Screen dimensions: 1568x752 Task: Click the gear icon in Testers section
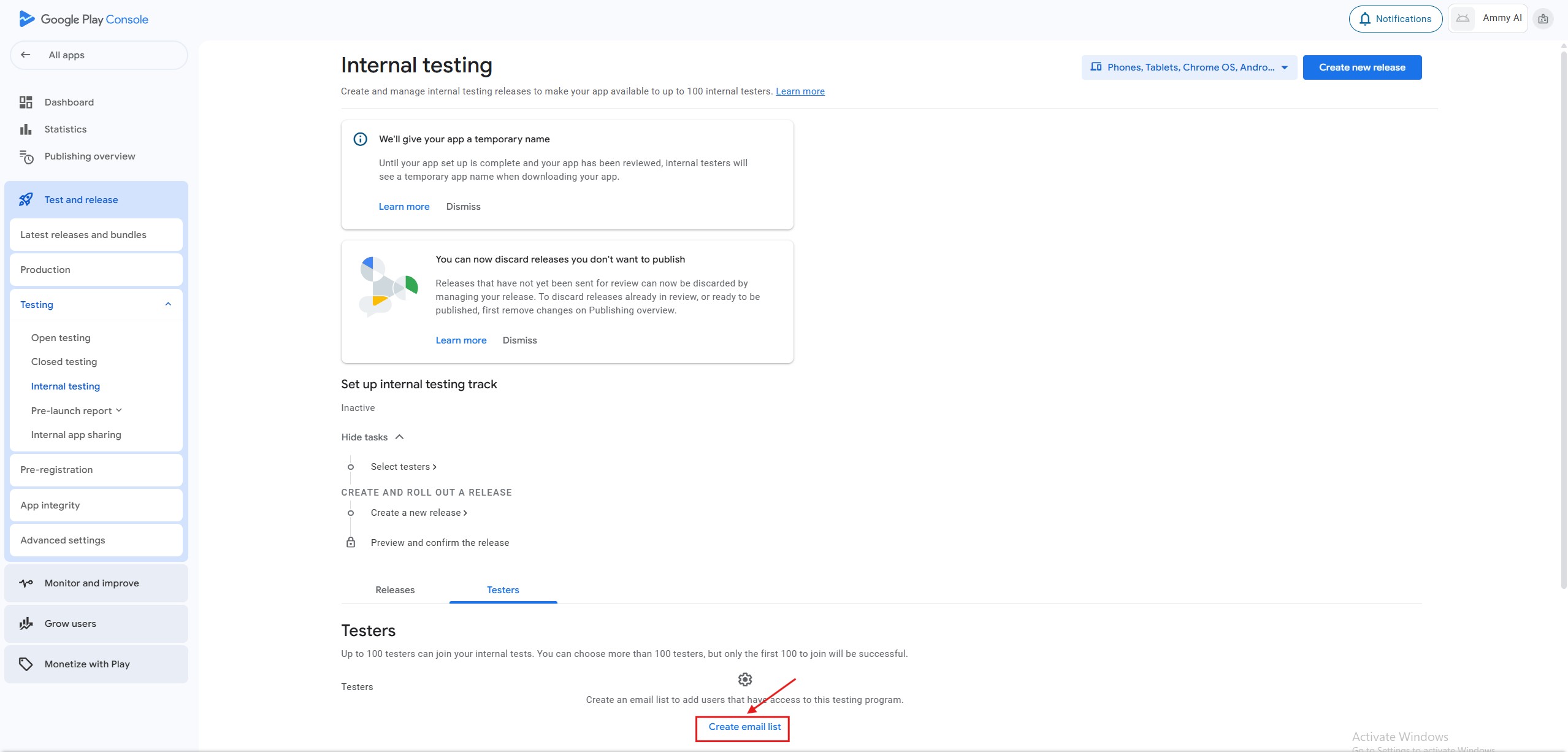(744, 680)
